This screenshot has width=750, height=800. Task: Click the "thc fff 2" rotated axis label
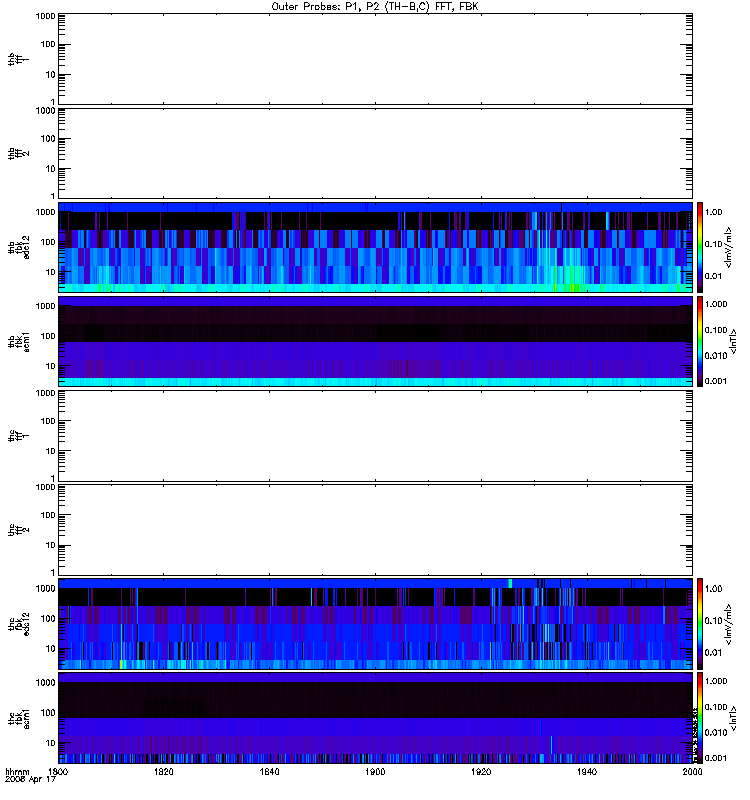(18, 530)
